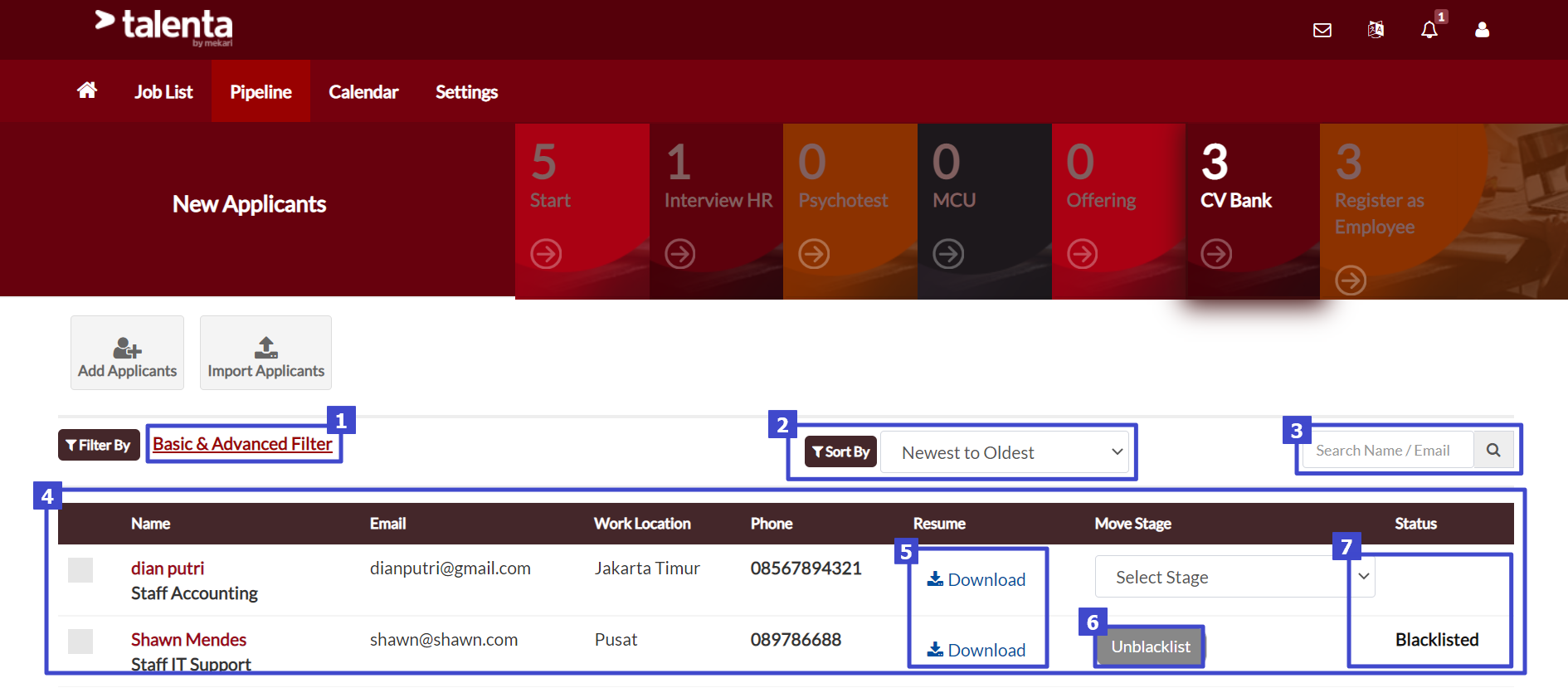
Task: Go to the home icon in navigation
Action: coord(87,90)
